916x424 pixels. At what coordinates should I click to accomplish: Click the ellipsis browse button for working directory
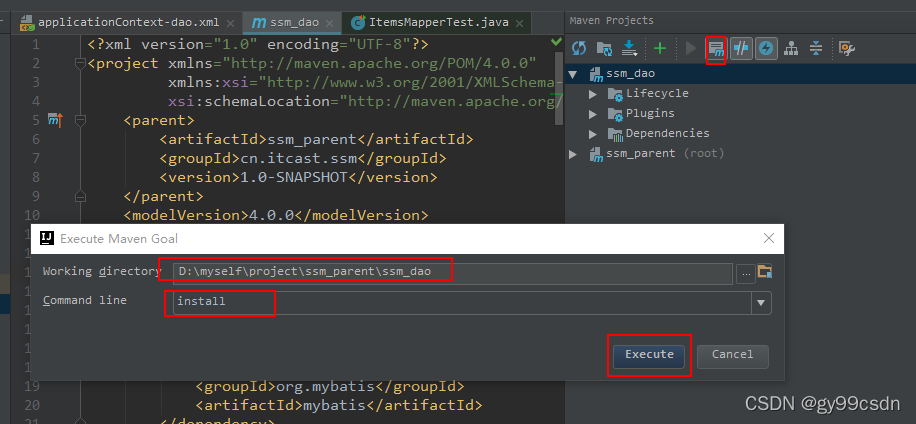tap(745, 274)
